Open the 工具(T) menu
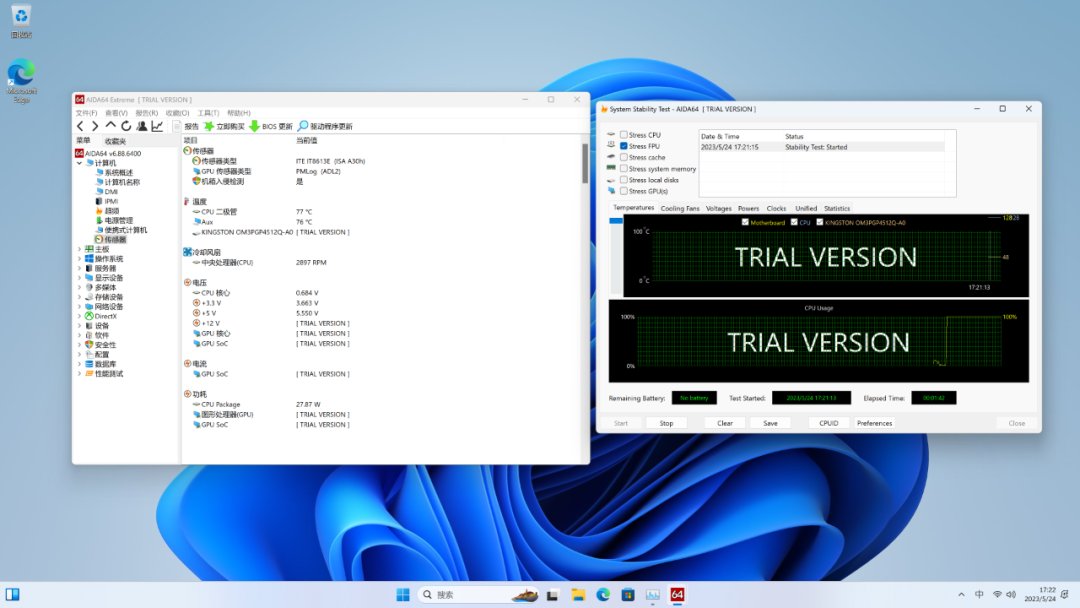The image size is (1080, 608). 208,113
